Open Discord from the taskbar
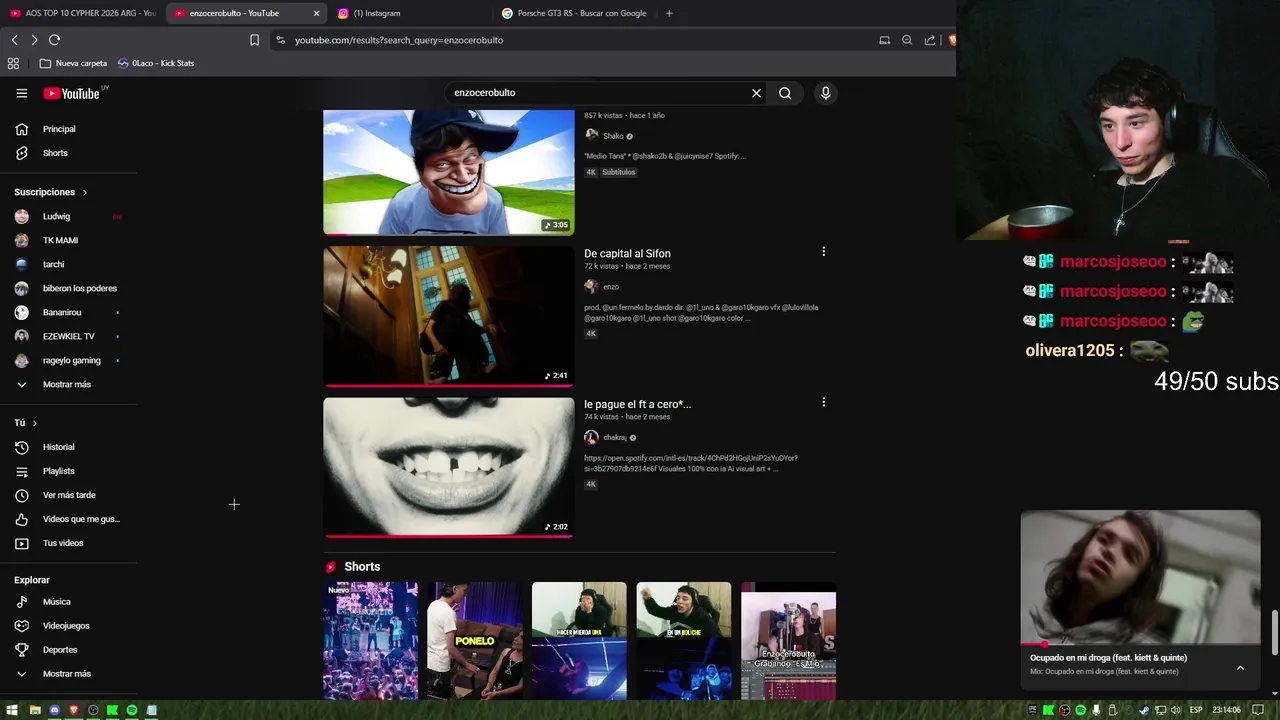 54,710
